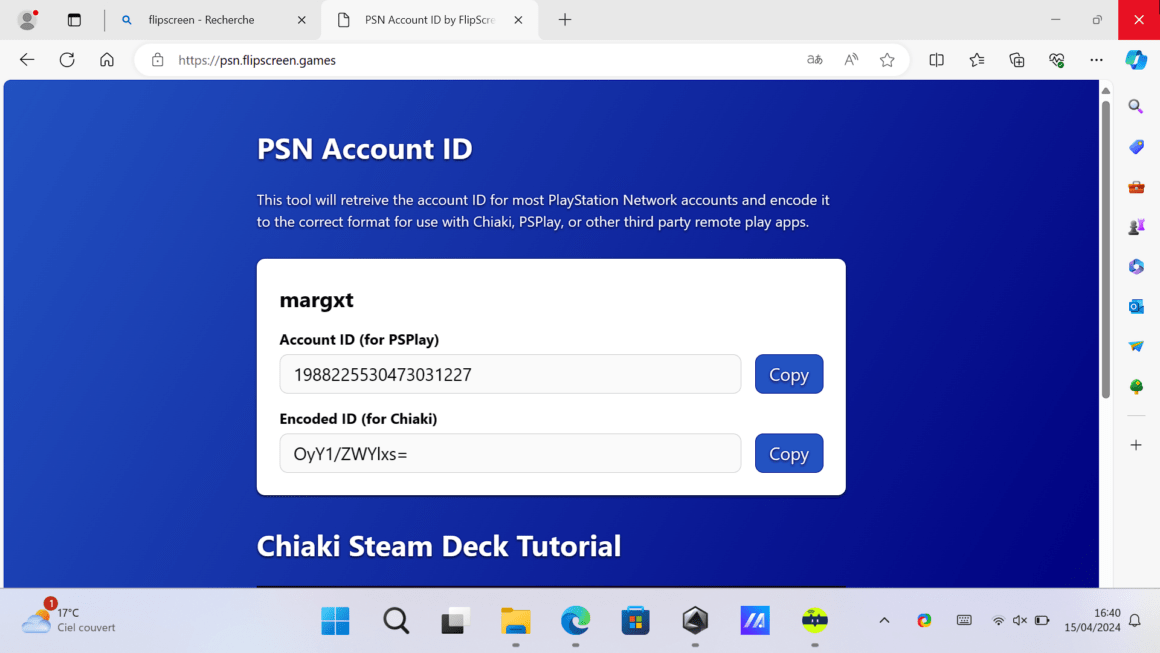Image resolution: width=1160 pixels, height=653 pixels.
Task: Open sidebar Shopping tag icon
Action: coord(1136,146)
